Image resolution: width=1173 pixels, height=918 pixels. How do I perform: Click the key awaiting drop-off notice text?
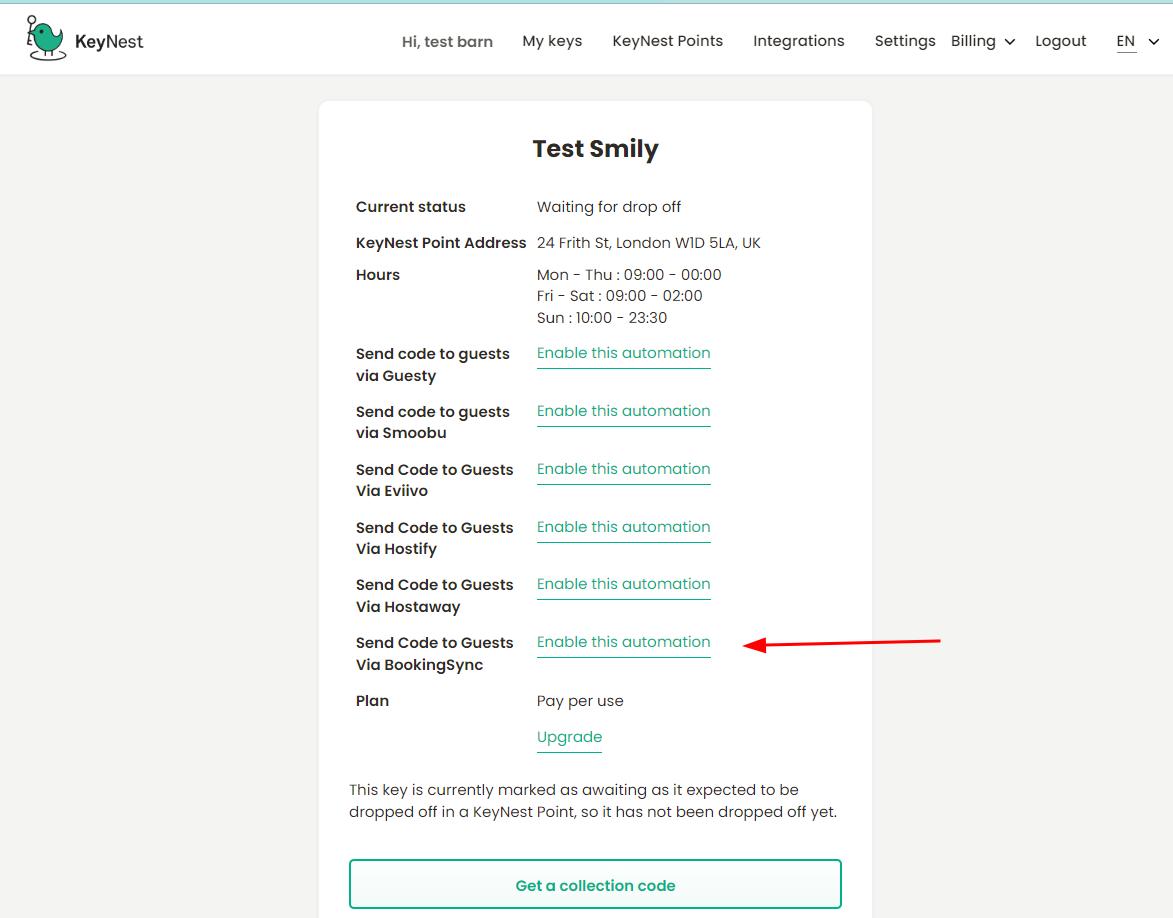(592, 801)
